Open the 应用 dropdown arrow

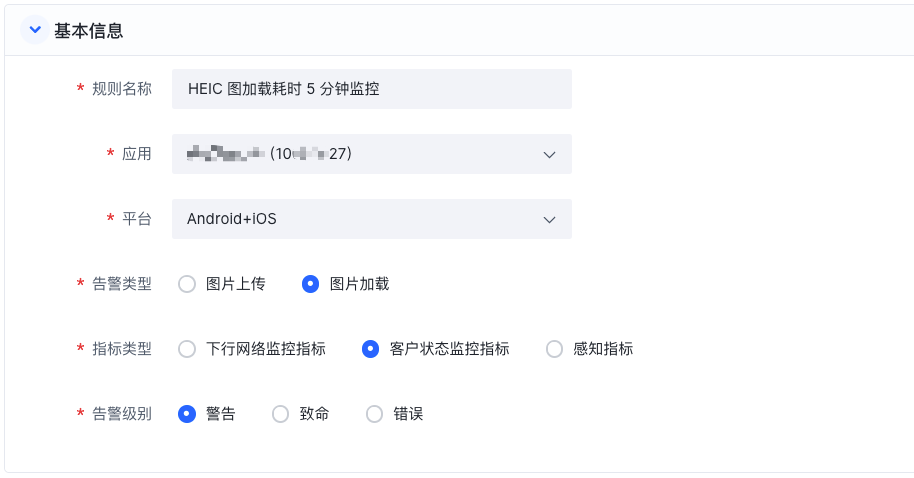[549, 154]
